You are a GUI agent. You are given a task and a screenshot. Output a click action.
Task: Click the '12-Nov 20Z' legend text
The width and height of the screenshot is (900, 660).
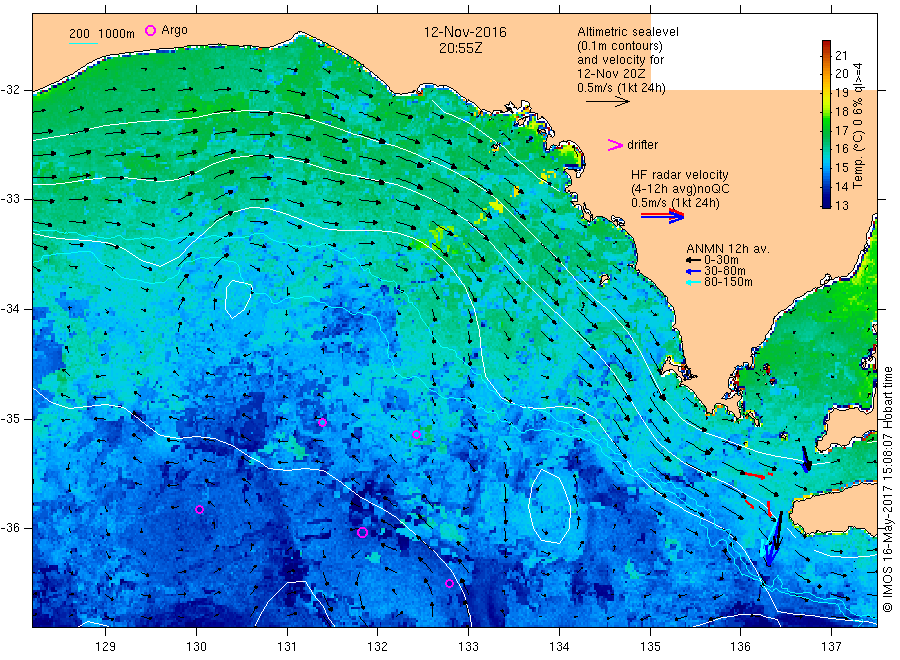pos(611,74)
